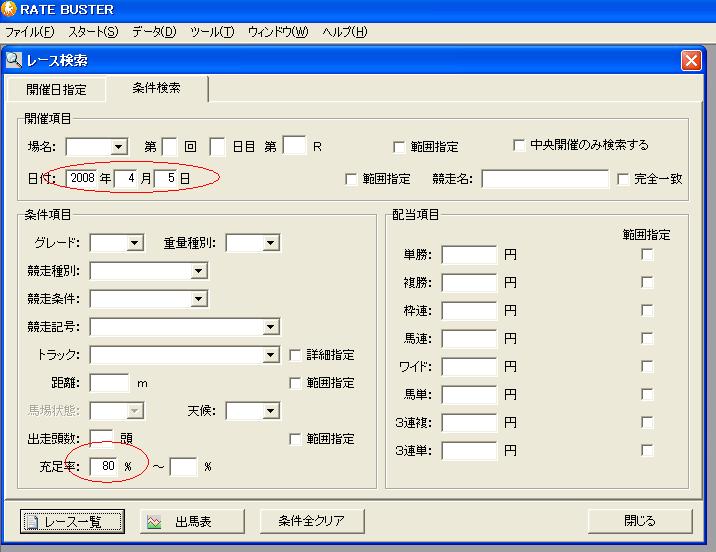
Task: Enable range checkbox for 馬連
Action: (x=647, y=338)
